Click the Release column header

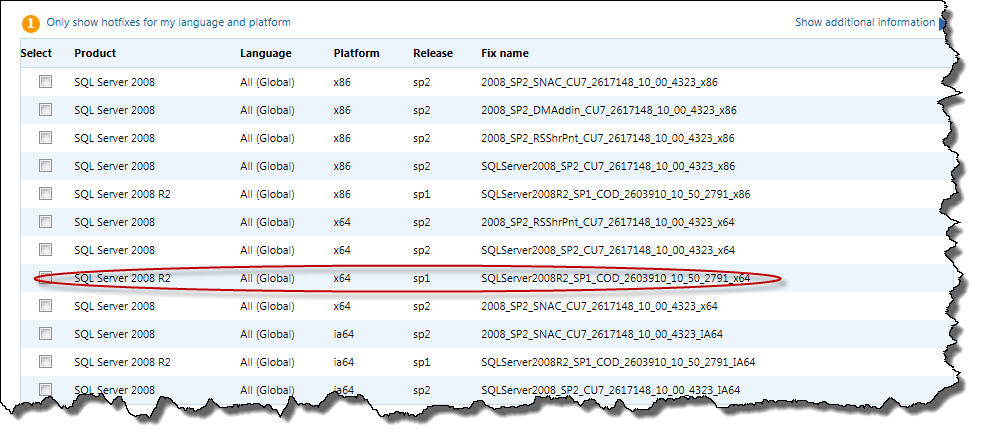coord(433,53)
